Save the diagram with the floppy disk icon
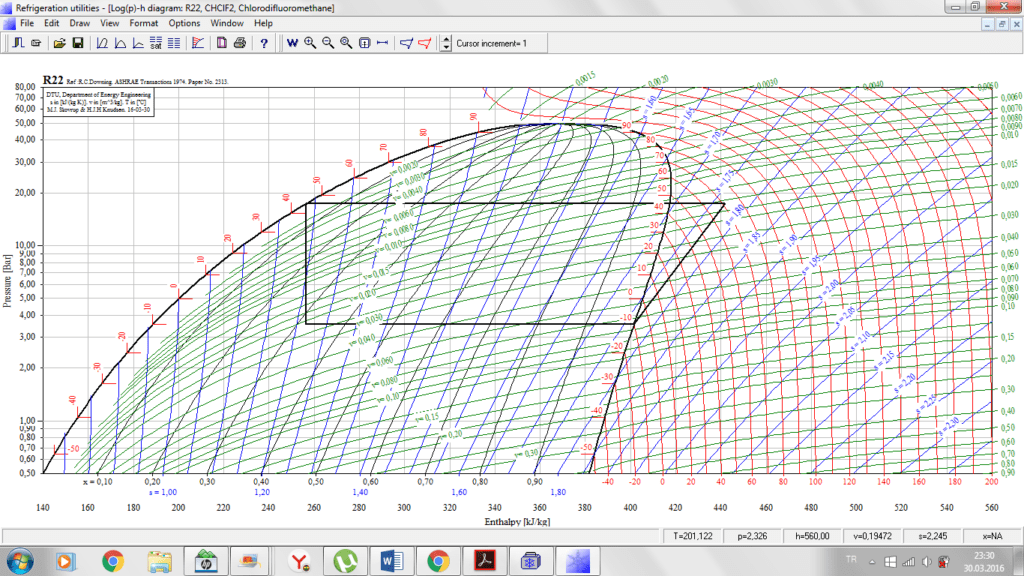This screenshot has width=1024, height=576. pyautogui.click(x=78, y=43)
